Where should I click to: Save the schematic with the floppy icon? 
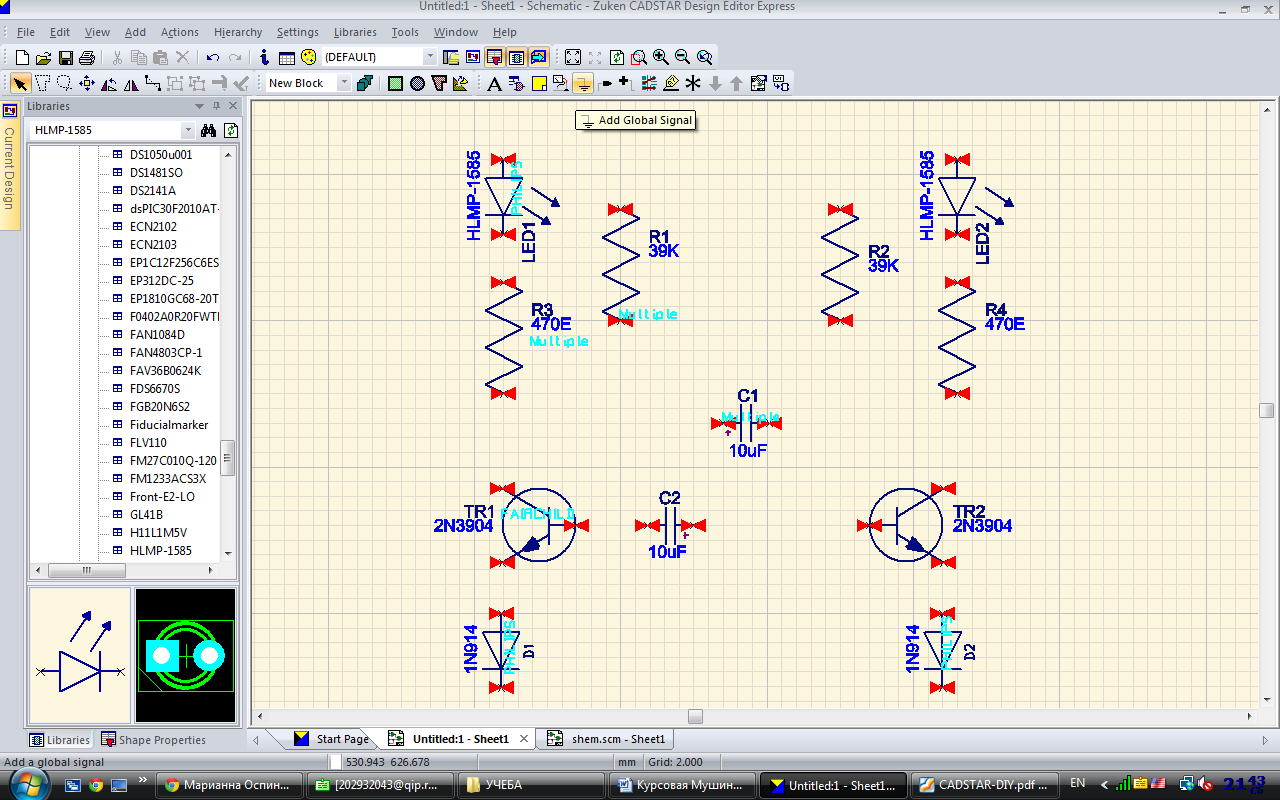(x=65, y=58)
